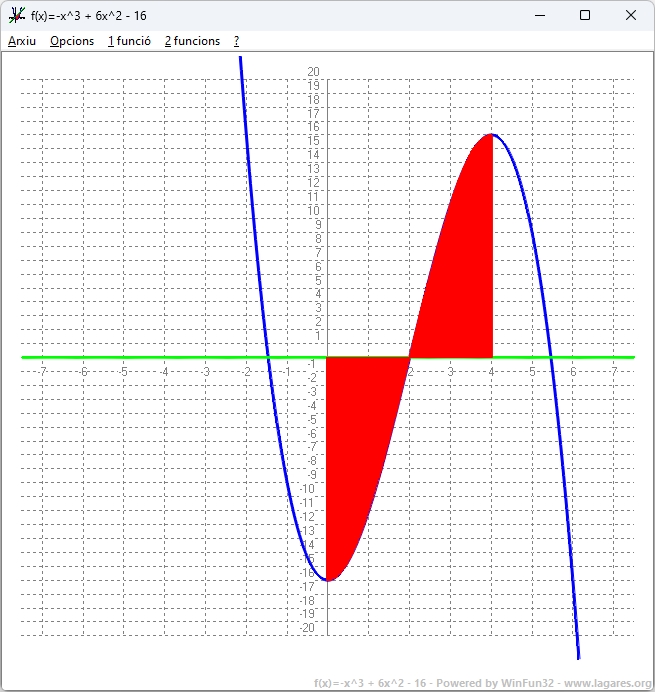Click the WinFun app icon in title bar
Screen dimensions: 655x692
(17, 15)
